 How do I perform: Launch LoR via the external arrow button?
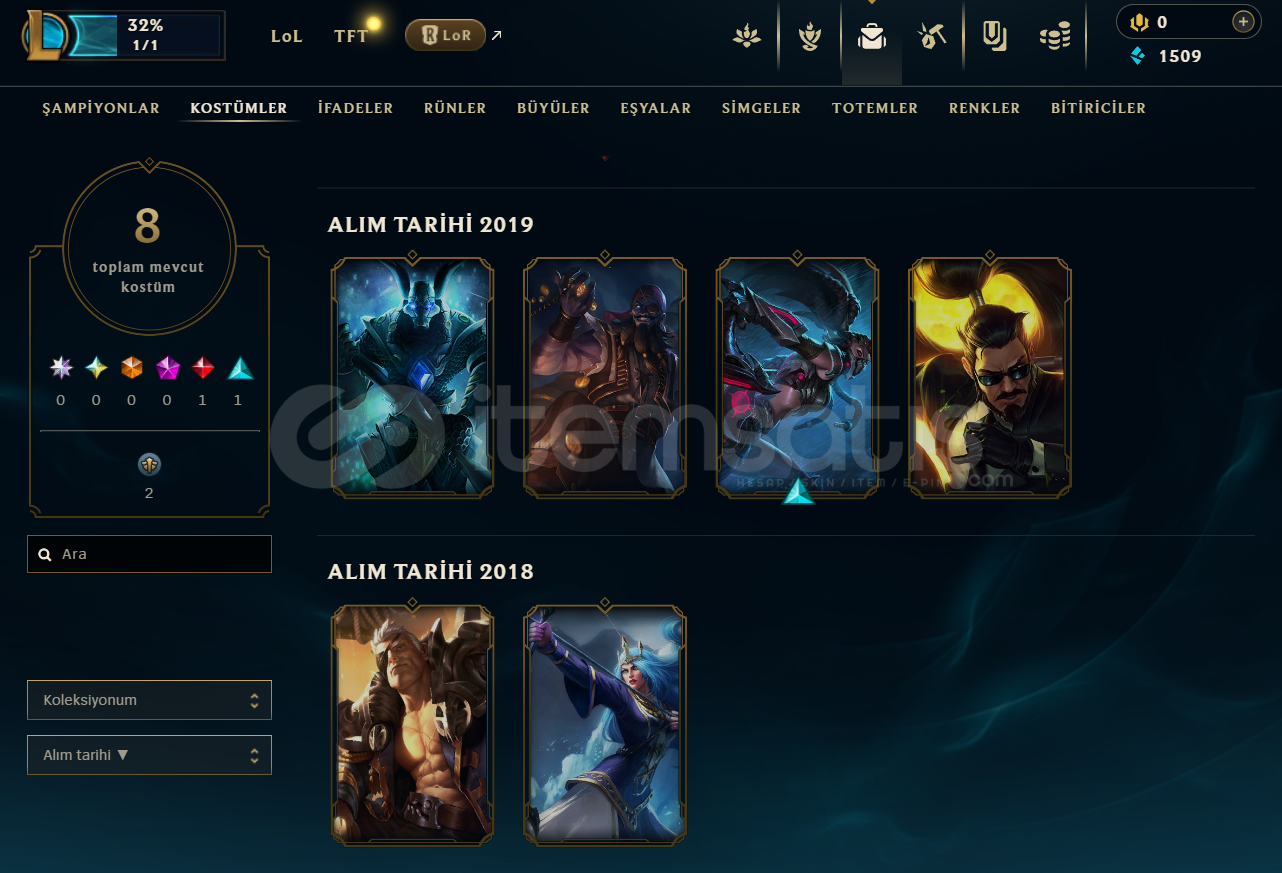(497, 35)
